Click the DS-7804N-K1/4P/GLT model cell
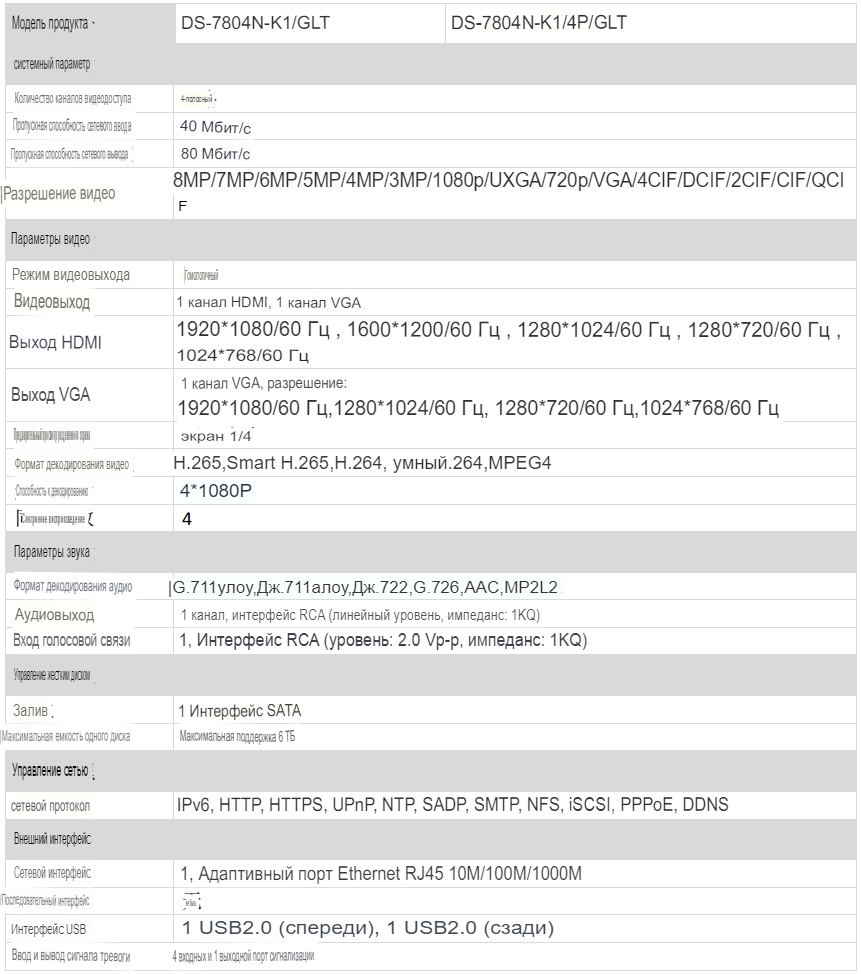 [538, 23]
